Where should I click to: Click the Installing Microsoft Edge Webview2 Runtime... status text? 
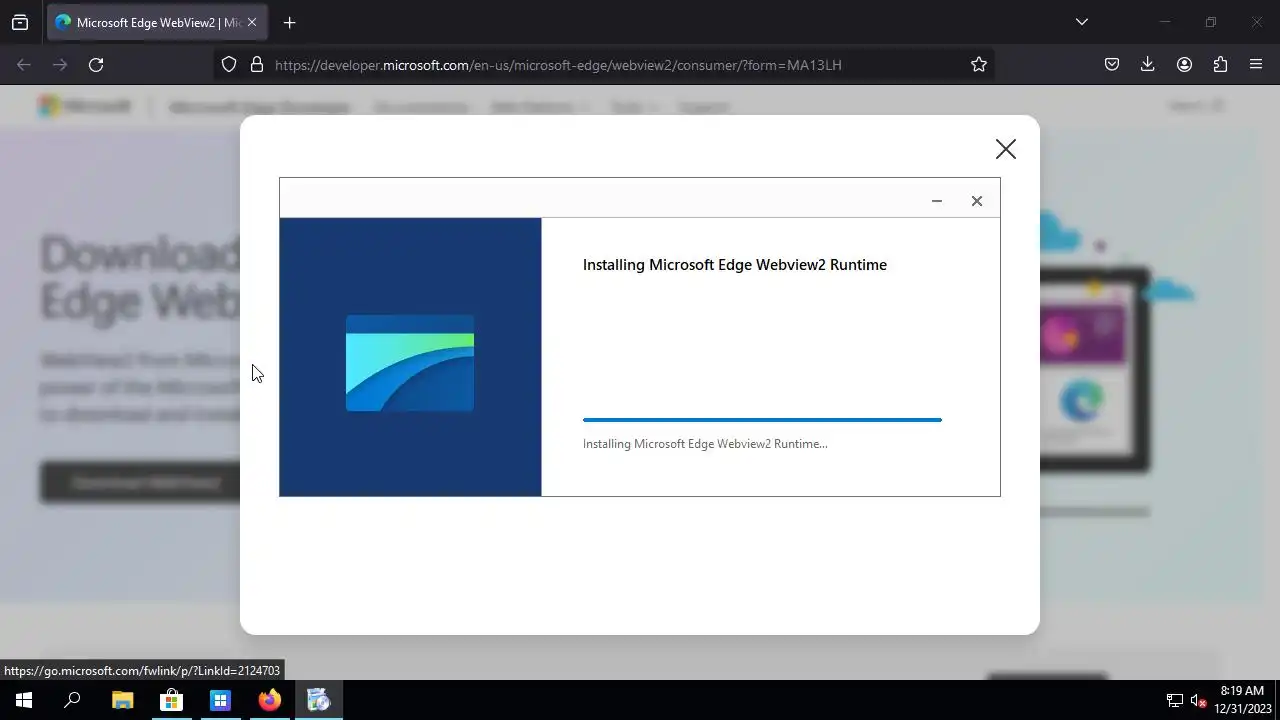(x=705, y=444)
